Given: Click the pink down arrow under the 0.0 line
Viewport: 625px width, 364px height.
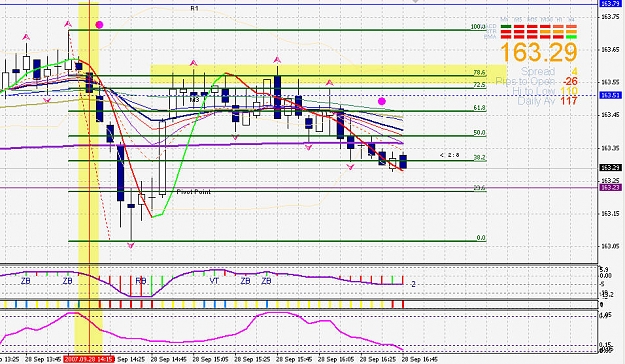Looking at the screenshot, I should (131, 246).
